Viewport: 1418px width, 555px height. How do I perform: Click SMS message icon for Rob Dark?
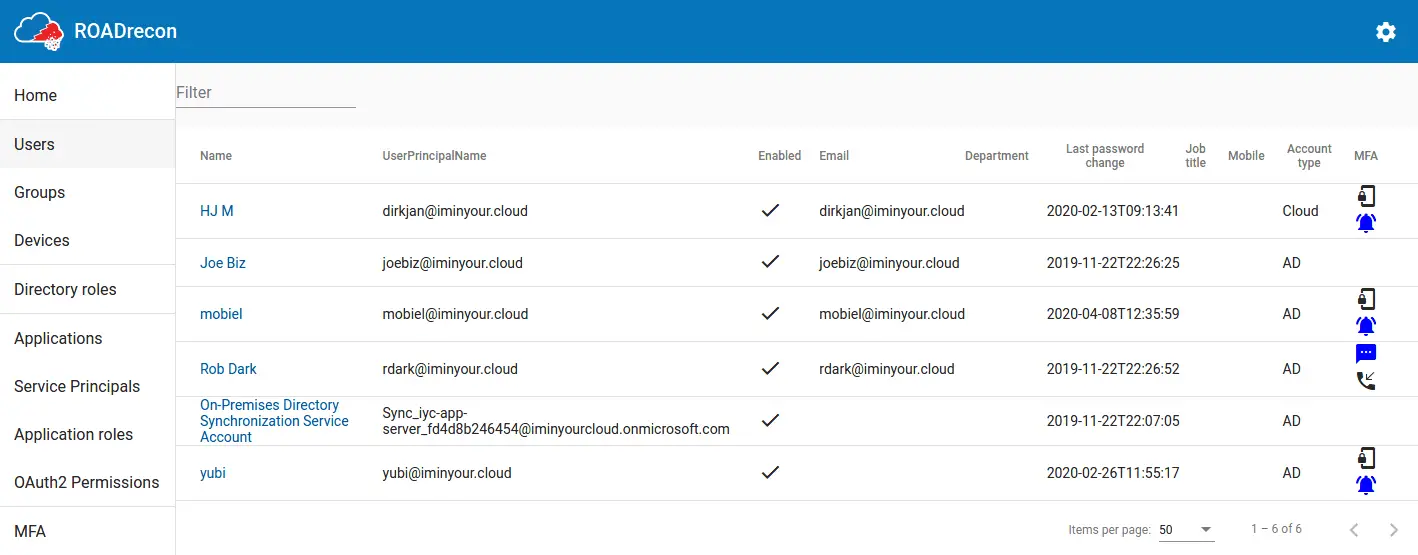click(x=1366, y=353)
